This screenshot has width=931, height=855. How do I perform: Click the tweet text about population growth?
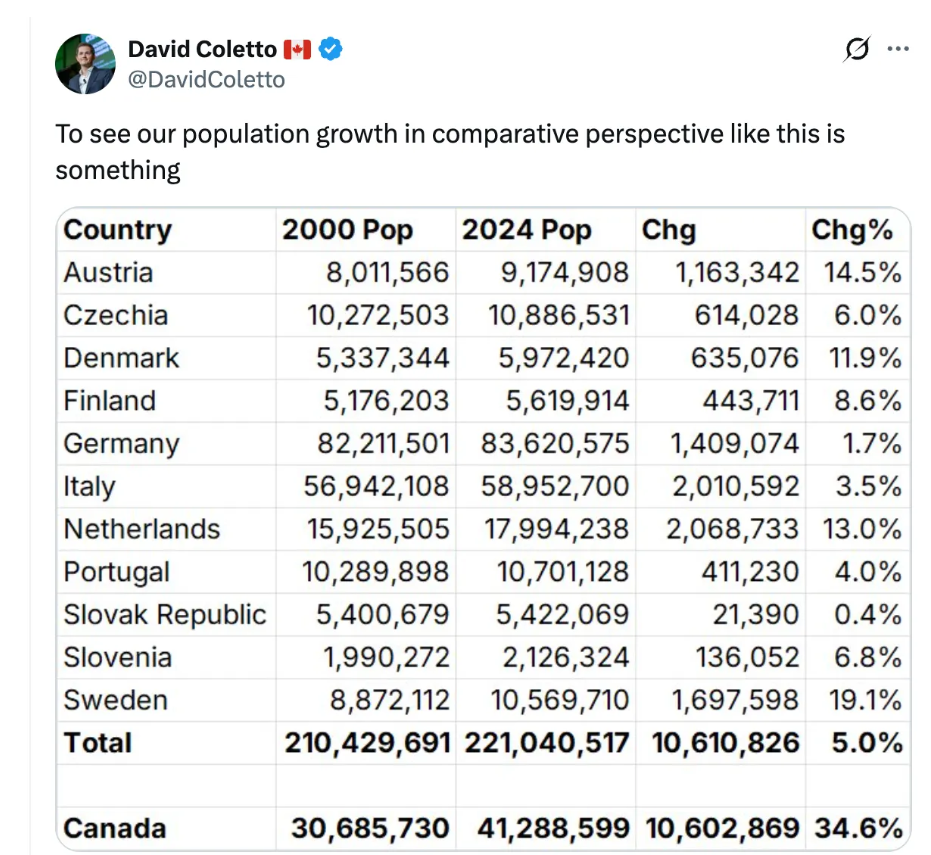[450, 151]
